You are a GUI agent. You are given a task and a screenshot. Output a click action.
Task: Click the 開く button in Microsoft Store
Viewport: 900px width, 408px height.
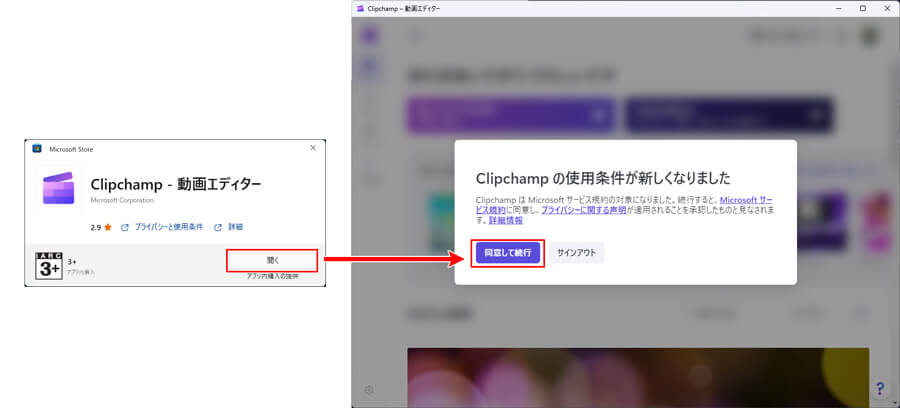[x=273, y=260]
